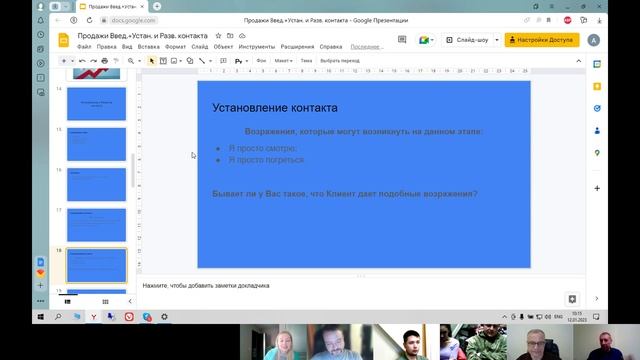
Task: Open the Windows Start menu
Action: 40,317
